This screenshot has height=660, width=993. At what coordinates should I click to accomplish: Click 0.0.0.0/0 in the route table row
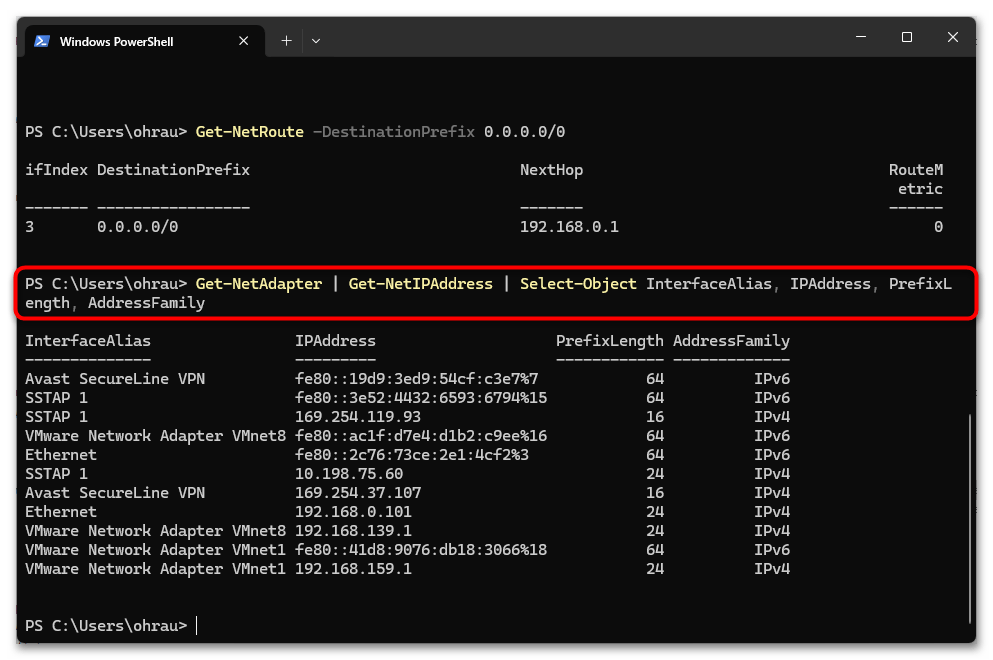[137, 227]
